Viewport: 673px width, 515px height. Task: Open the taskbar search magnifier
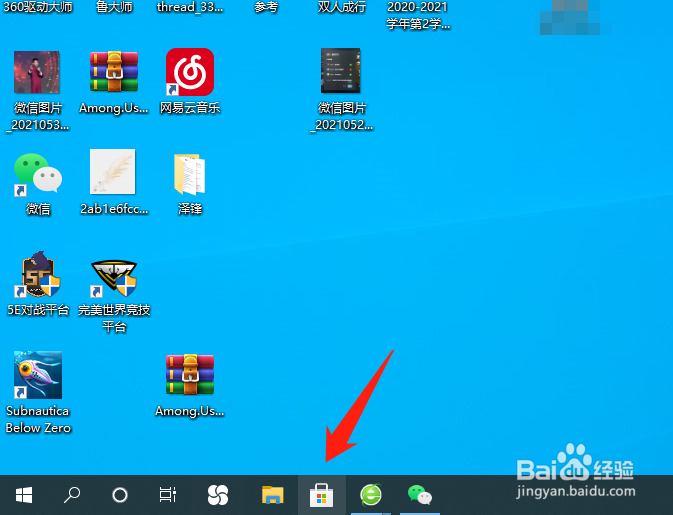coord(72,495)
